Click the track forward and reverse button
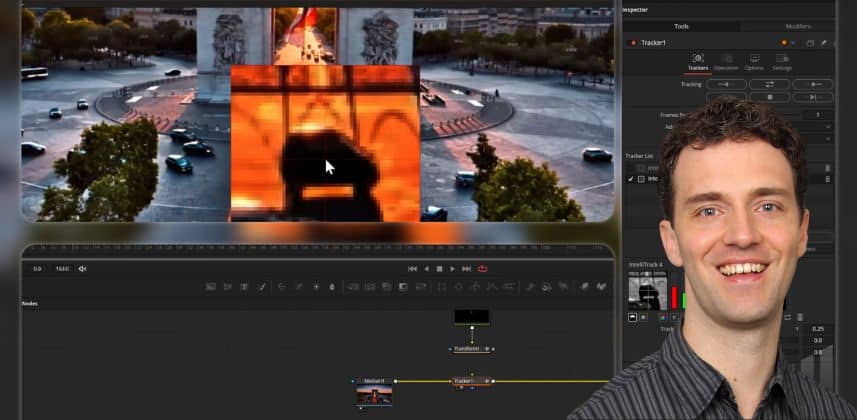Image resolution: width=857 pixels, height=420 pixels. pyautogui.click(x=770, y=84)
